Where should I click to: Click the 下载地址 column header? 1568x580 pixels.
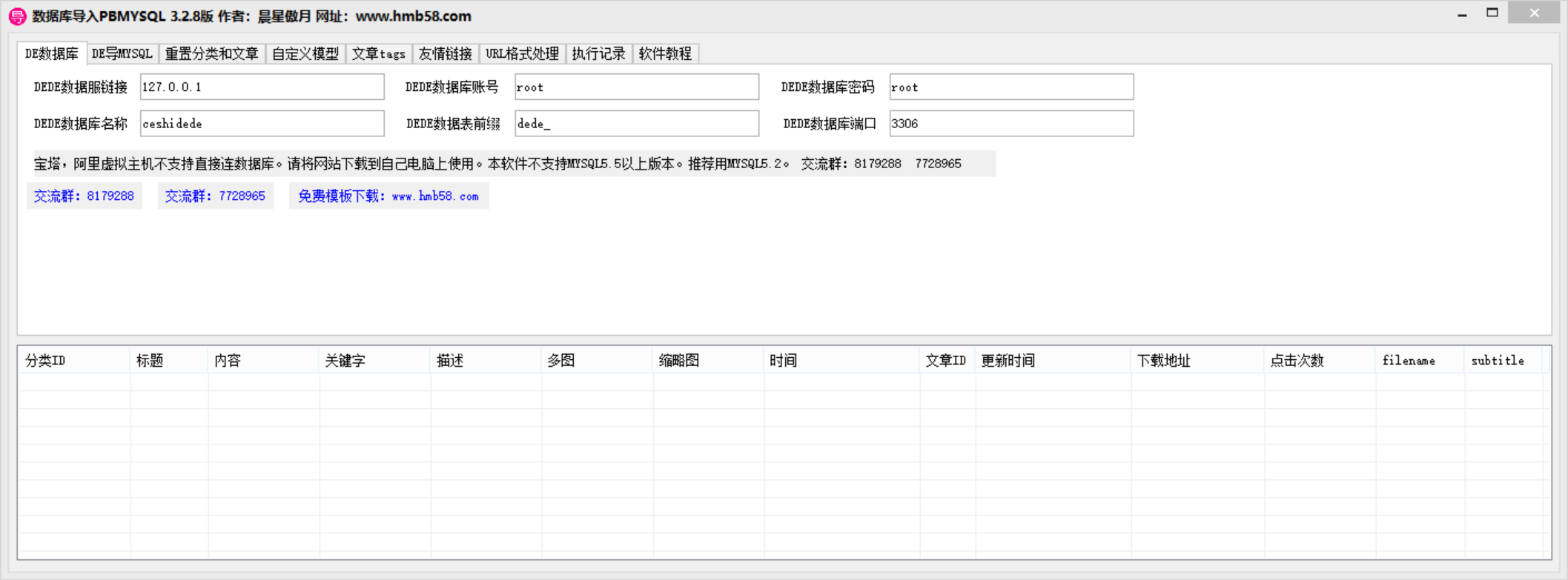point(1198,361)
